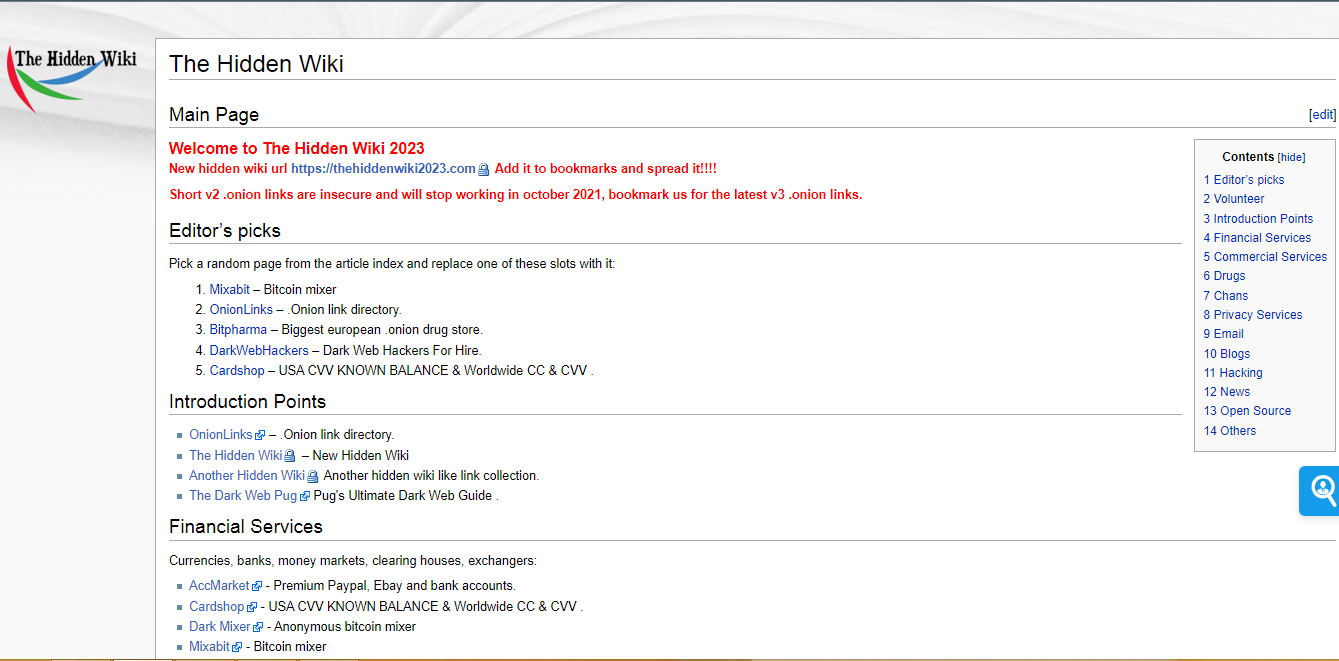Viewport: 1339px width, 661px height.
Task: Hide the Contents box
Action: point(1291,157)
